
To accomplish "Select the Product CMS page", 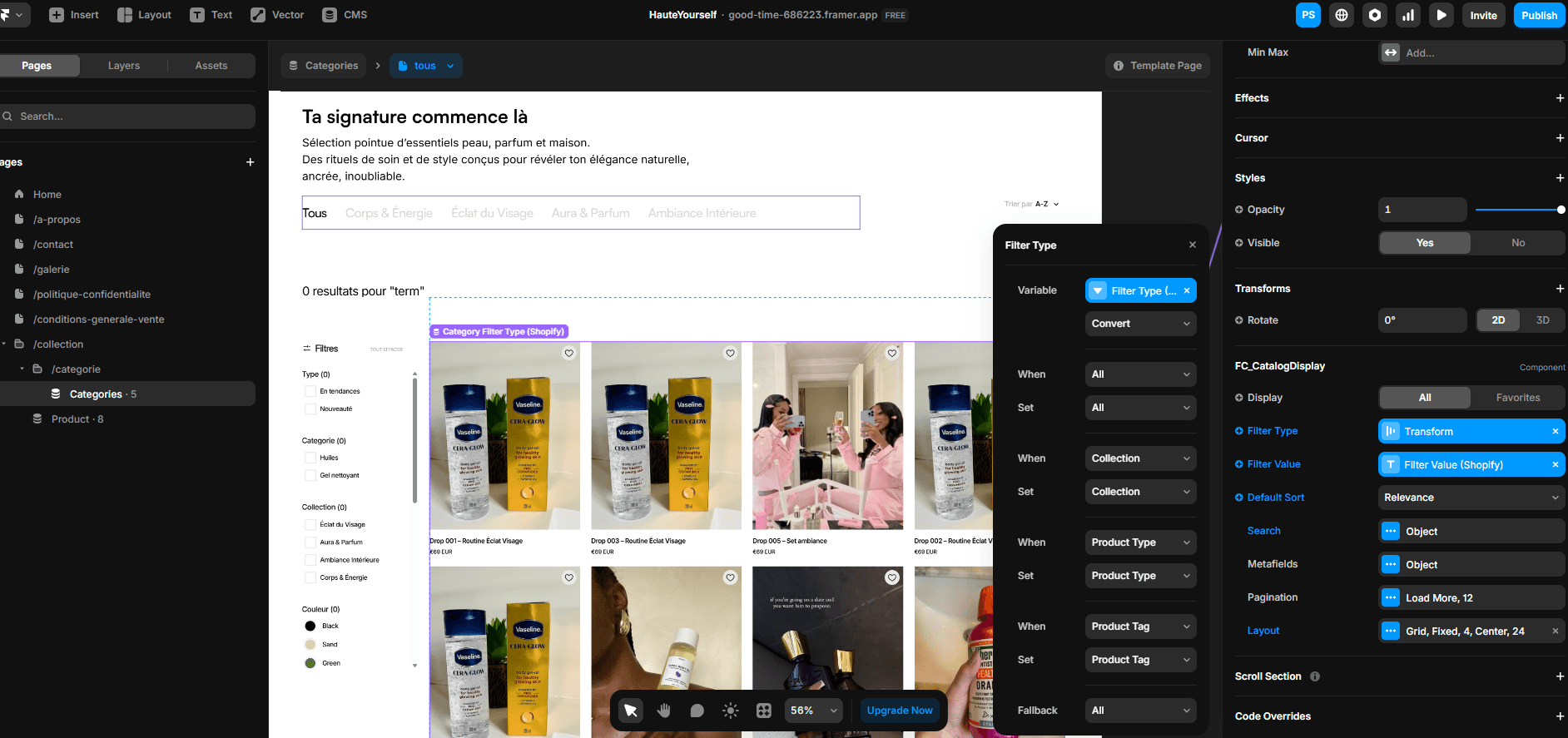I will coord(77,419).
